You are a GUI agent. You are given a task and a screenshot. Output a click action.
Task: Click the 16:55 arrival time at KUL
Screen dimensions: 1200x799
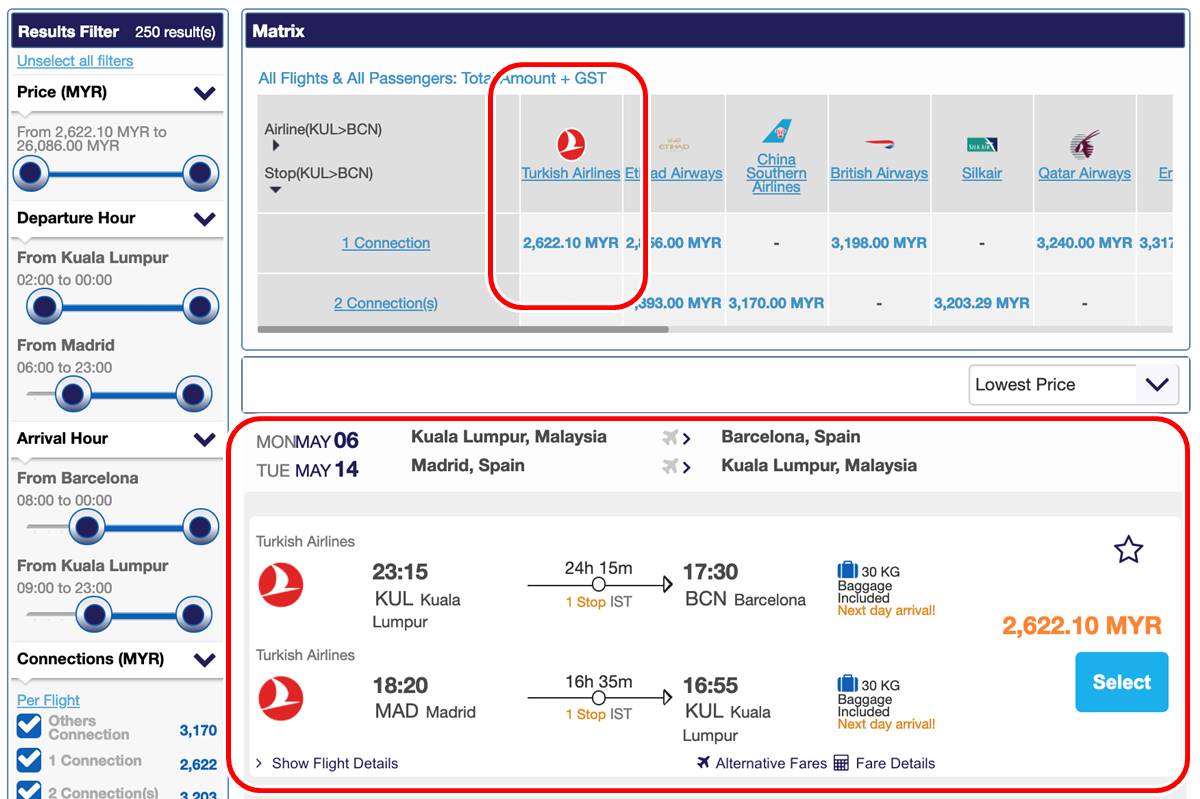[710, 686]
